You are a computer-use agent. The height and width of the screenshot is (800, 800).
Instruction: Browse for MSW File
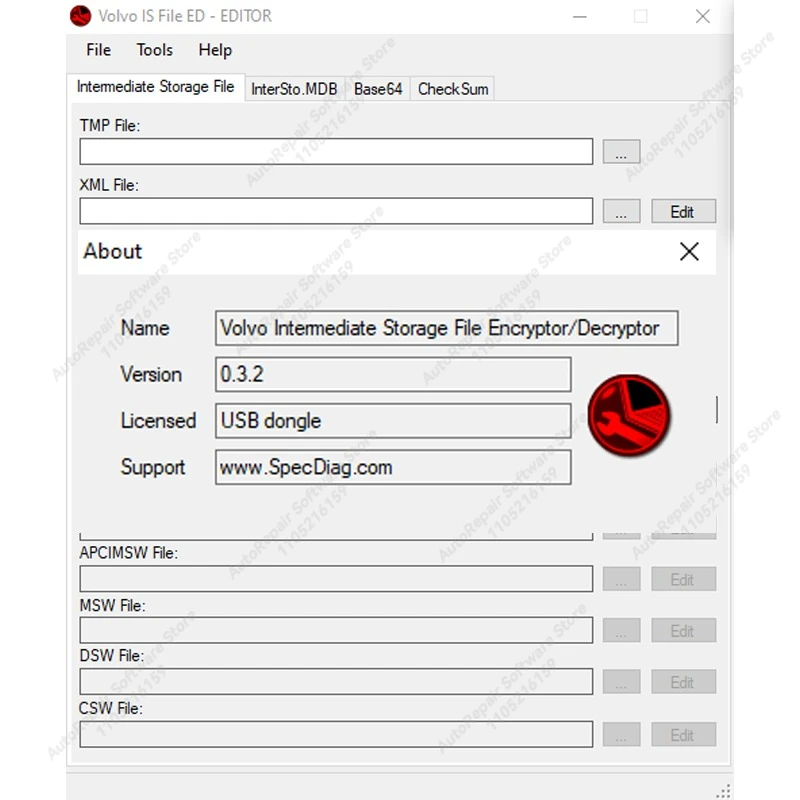coord(621,631)
